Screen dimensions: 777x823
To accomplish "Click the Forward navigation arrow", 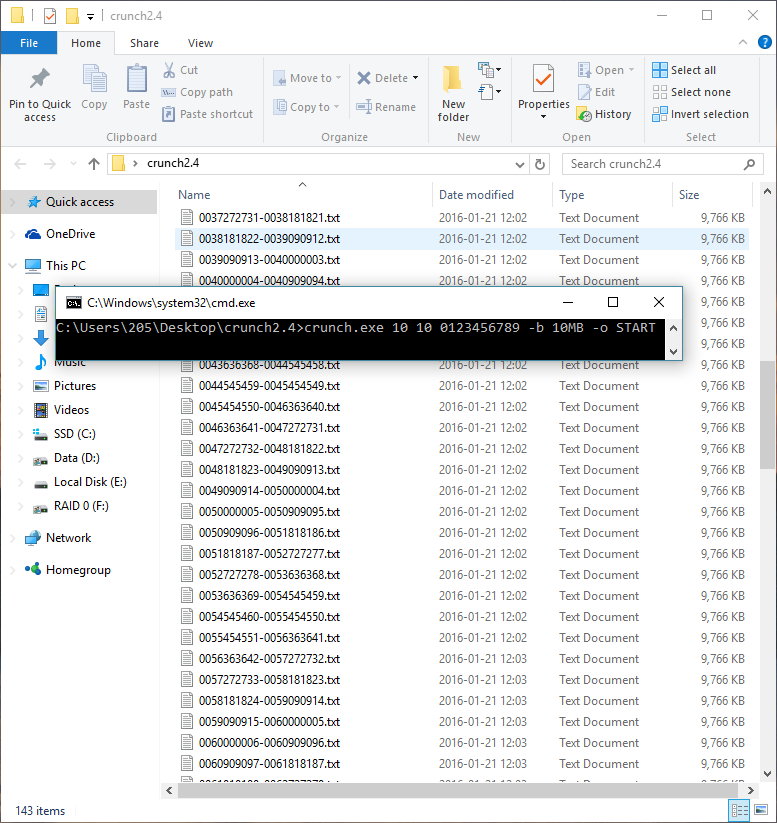I will point(49,164).
